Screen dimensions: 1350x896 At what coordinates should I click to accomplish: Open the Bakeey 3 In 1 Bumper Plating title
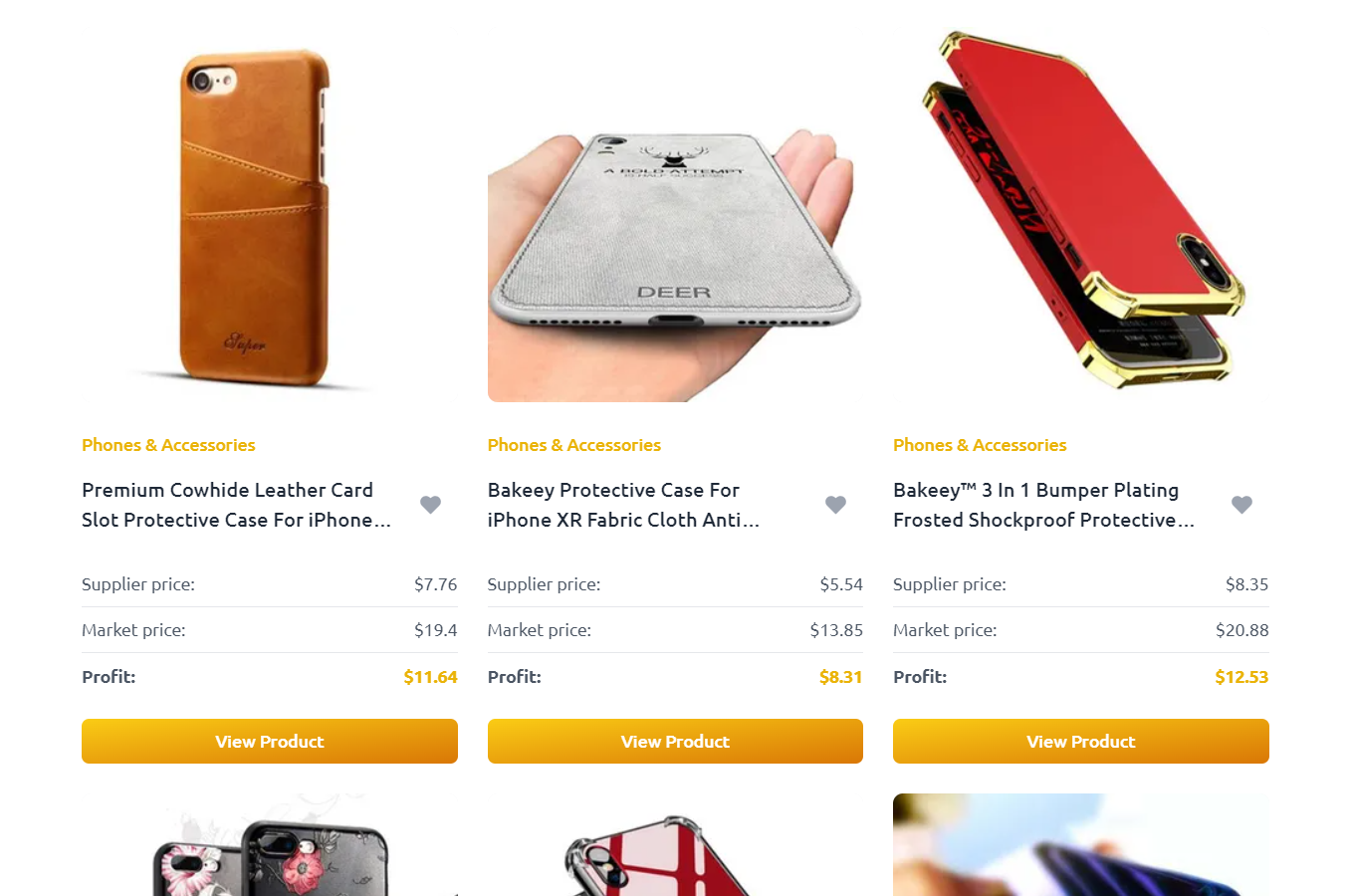(1043, 505)
